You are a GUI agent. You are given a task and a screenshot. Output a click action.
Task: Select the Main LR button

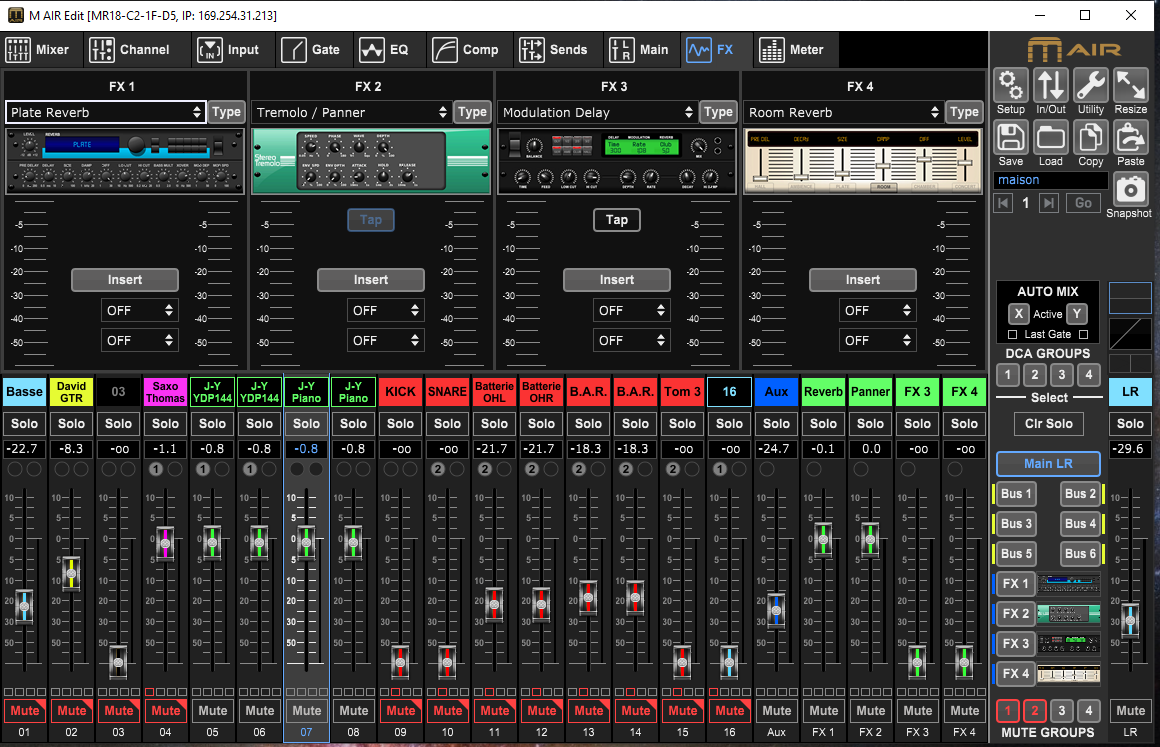point(1048,464)
